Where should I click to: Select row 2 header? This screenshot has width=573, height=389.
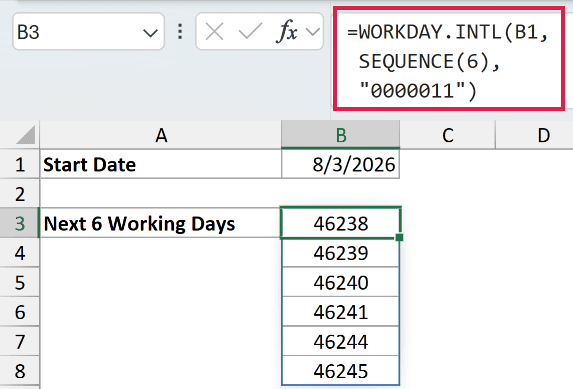tap(20, 194)
